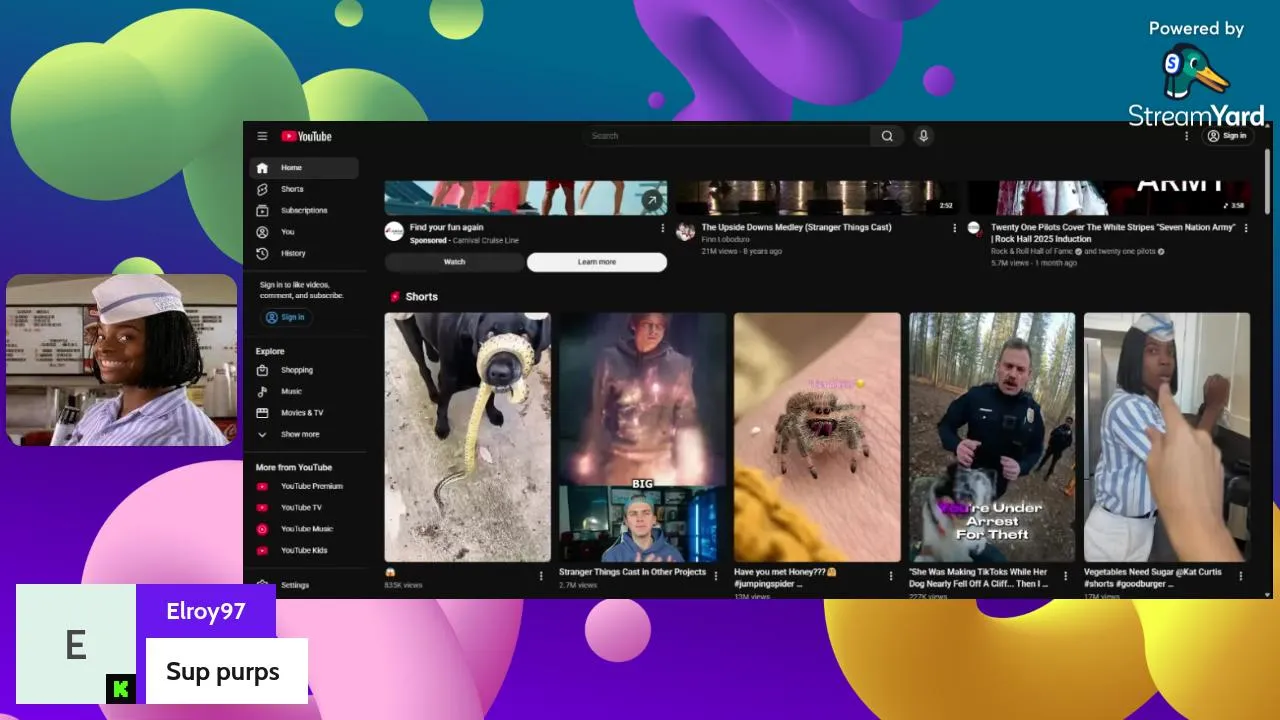Open the jumping spider Short thumbnail
The width and height of the screenshot is (1280, 720).
coord(817,437)
